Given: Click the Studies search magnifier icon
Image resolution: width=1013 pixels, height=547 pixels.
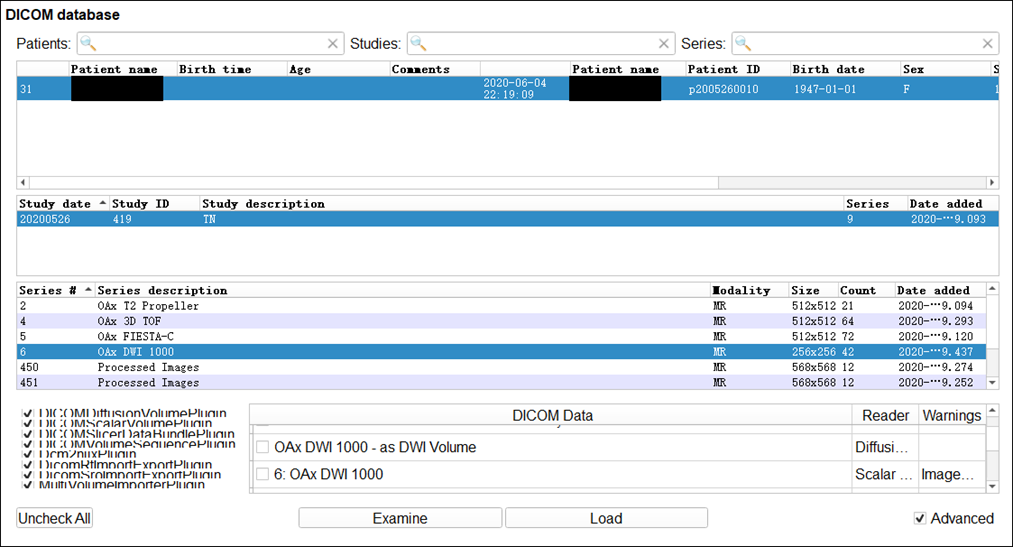Looking at the screenshot, I should (418, 44).
